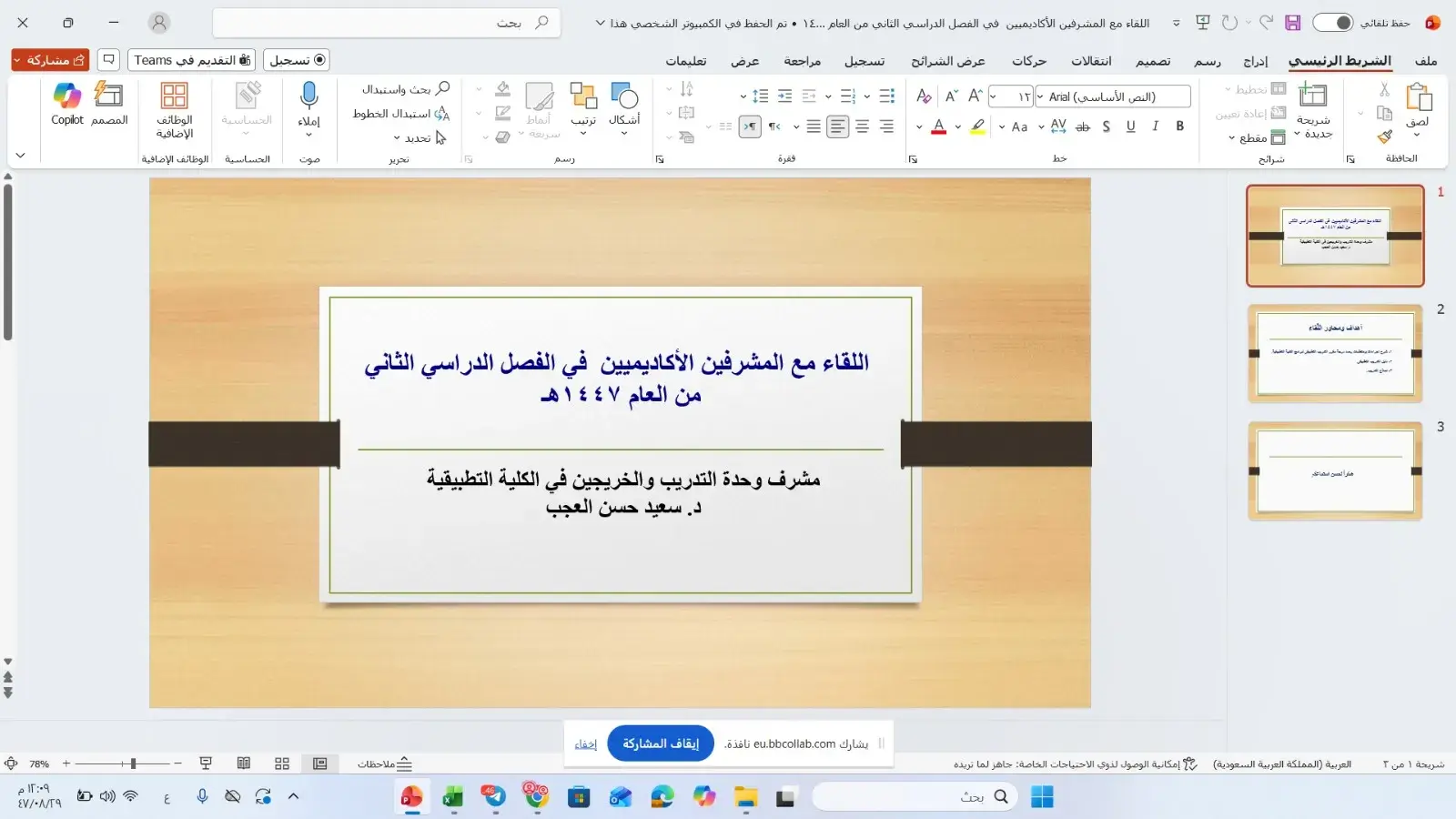
Task: Click the إيقاف المشاركة button
Action: pos(659,743)
